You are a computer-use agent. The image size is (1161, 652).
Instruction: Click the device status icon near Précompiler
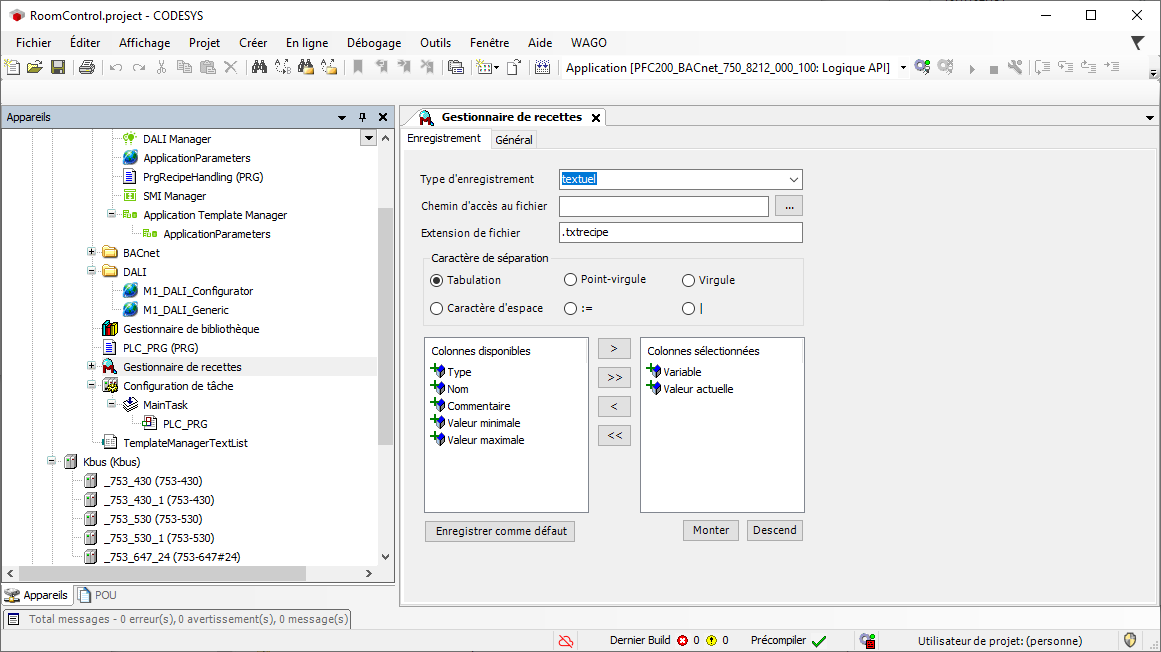867,641
